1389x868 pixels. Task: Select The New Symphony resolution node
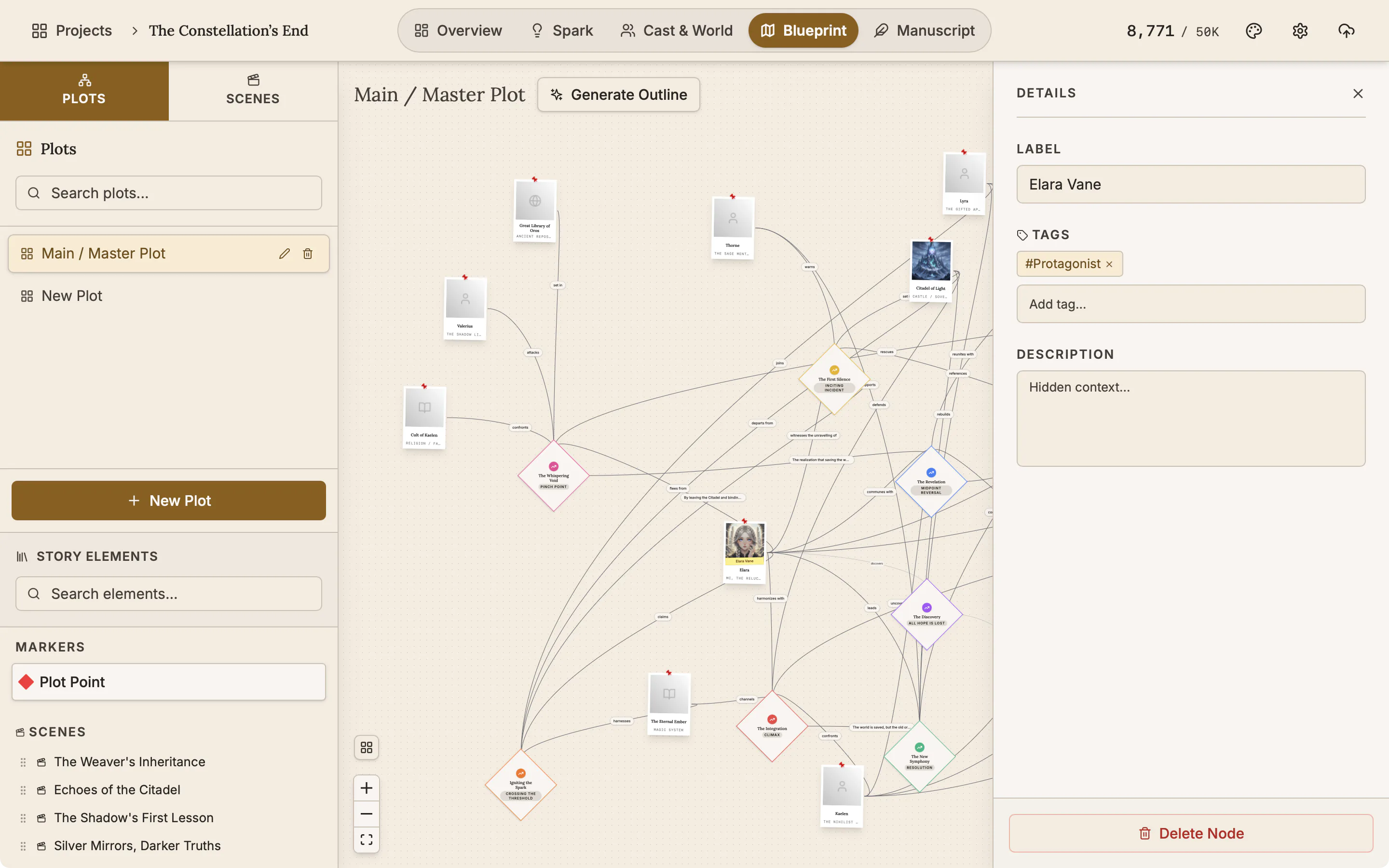[920, 757]
